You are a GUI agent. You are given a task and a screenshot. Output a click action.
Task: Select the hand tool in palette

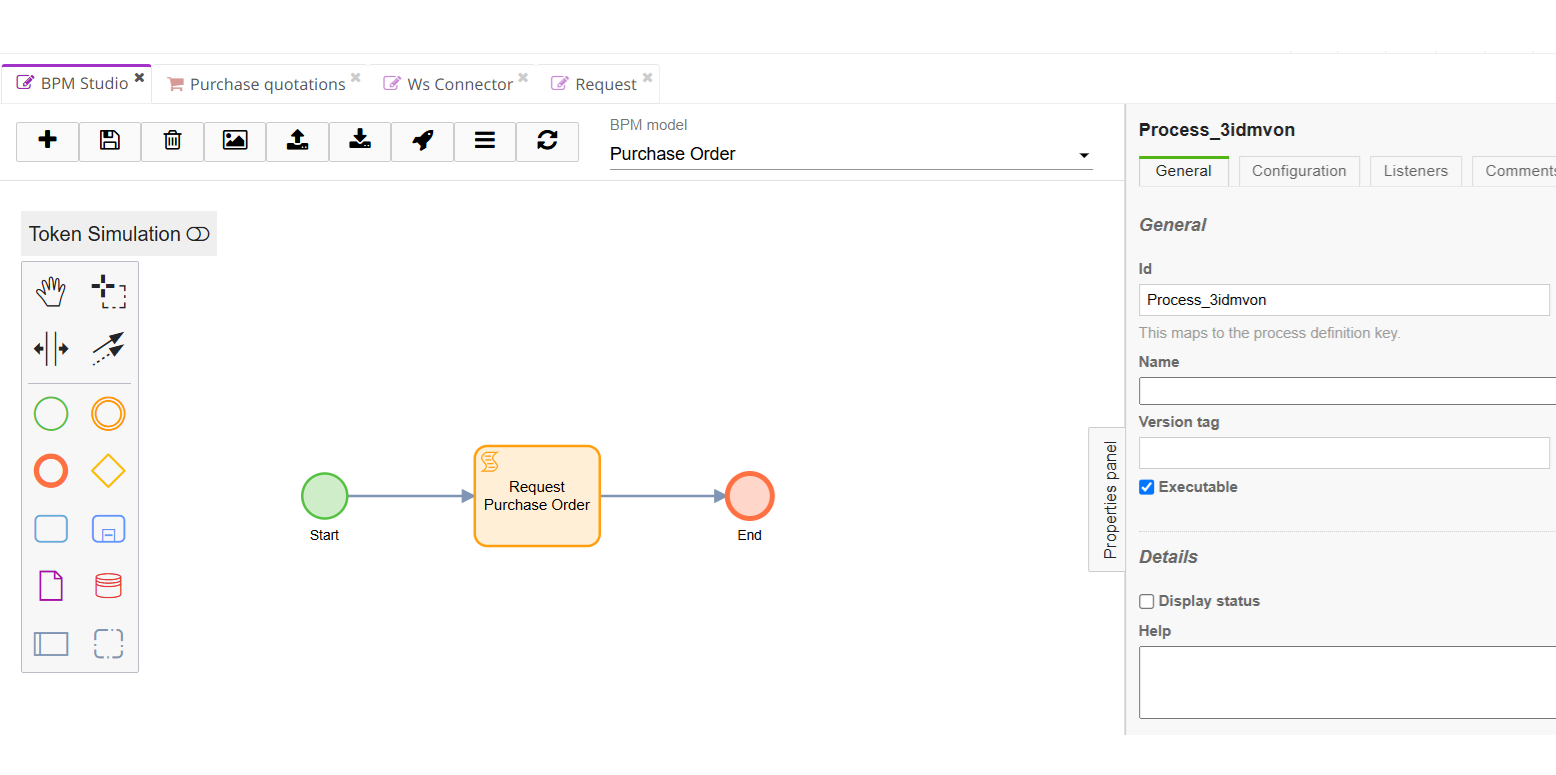point(51,292)
